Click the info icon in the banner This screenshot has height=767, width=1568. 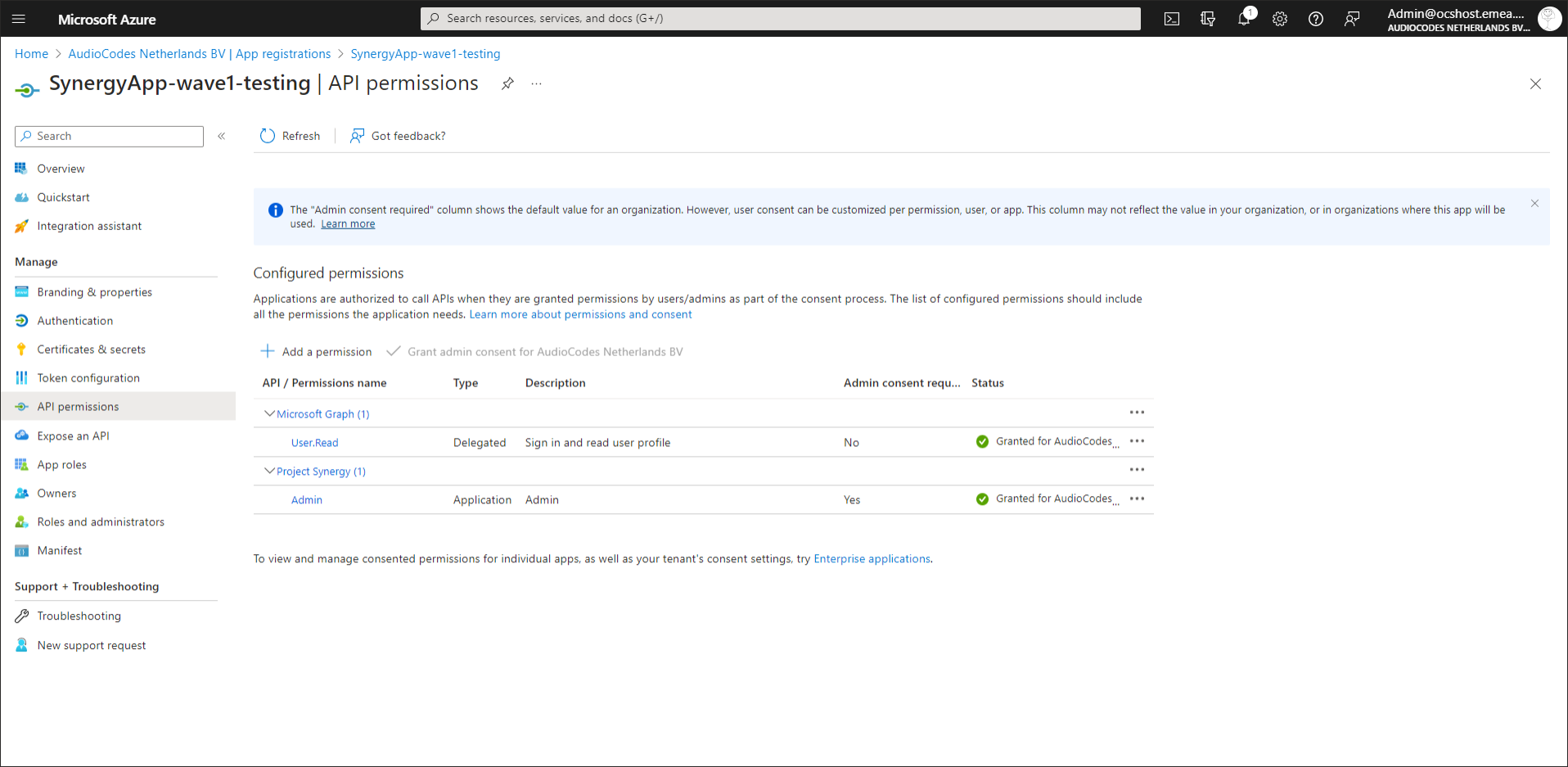pyautogui.click(x=276, y=210)
